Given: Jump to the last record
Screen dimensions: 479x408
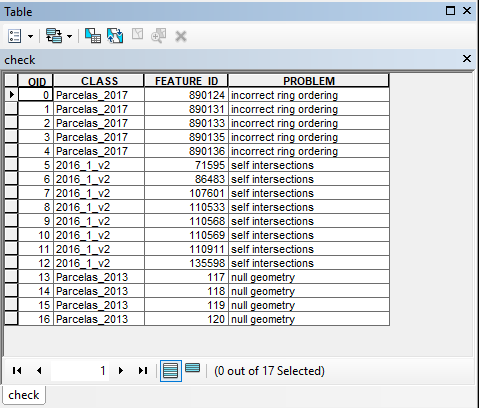Looking at the screenshot, I should point(143,370).
